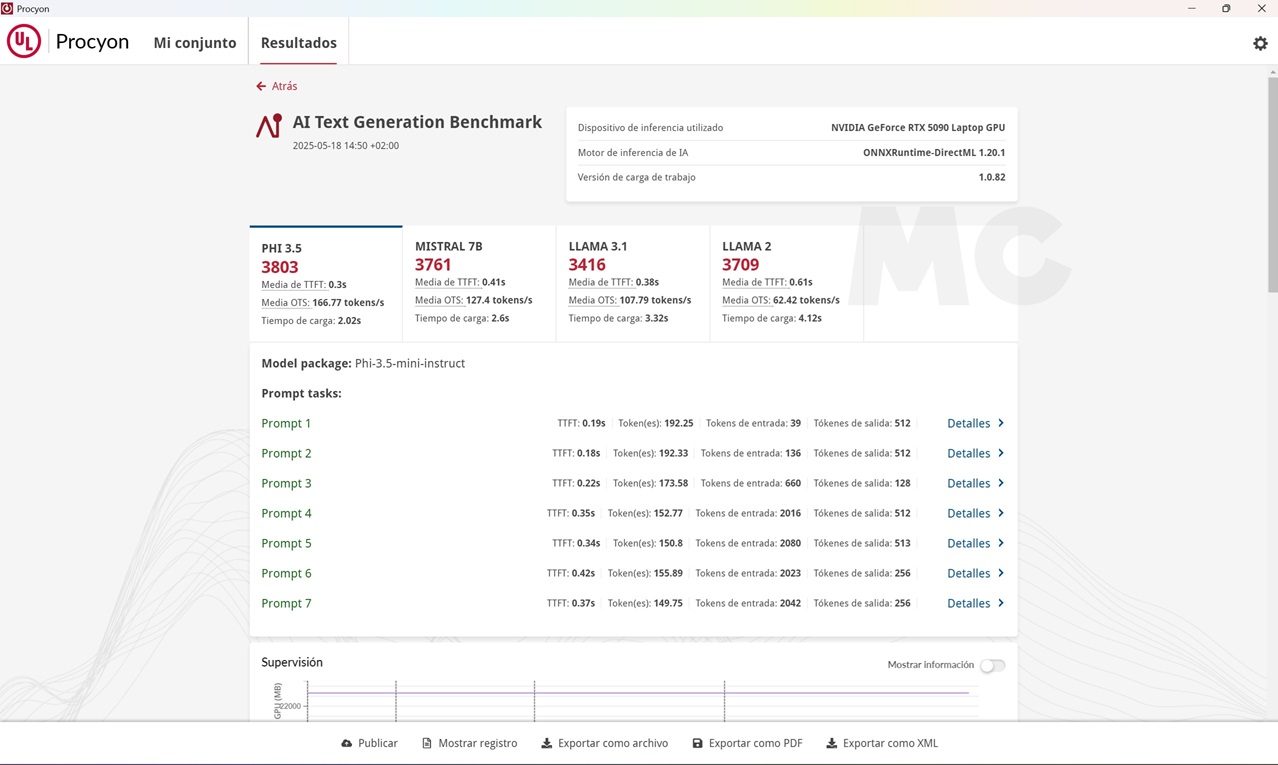The image size is (1278, 765).
Task: Open the LLAMA 2 score tab
Action: point(786,283)
